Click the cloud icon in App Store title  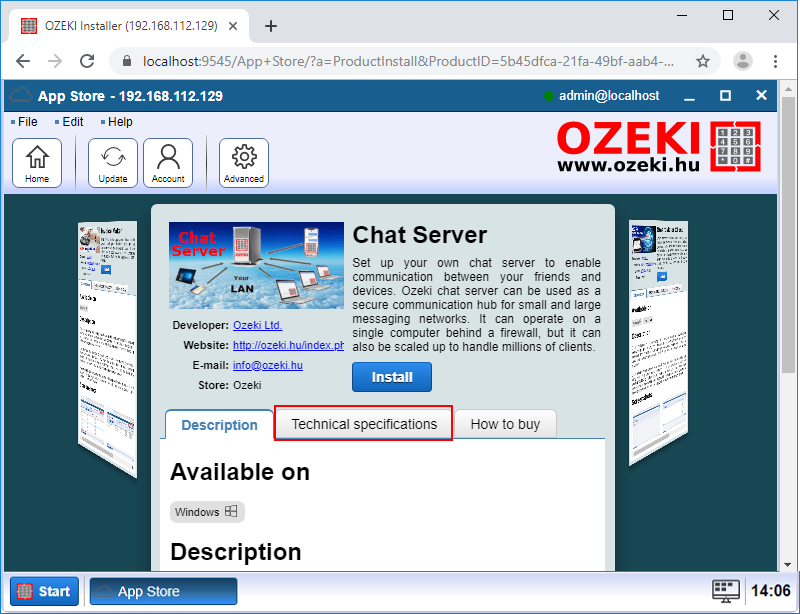point(21,95)
